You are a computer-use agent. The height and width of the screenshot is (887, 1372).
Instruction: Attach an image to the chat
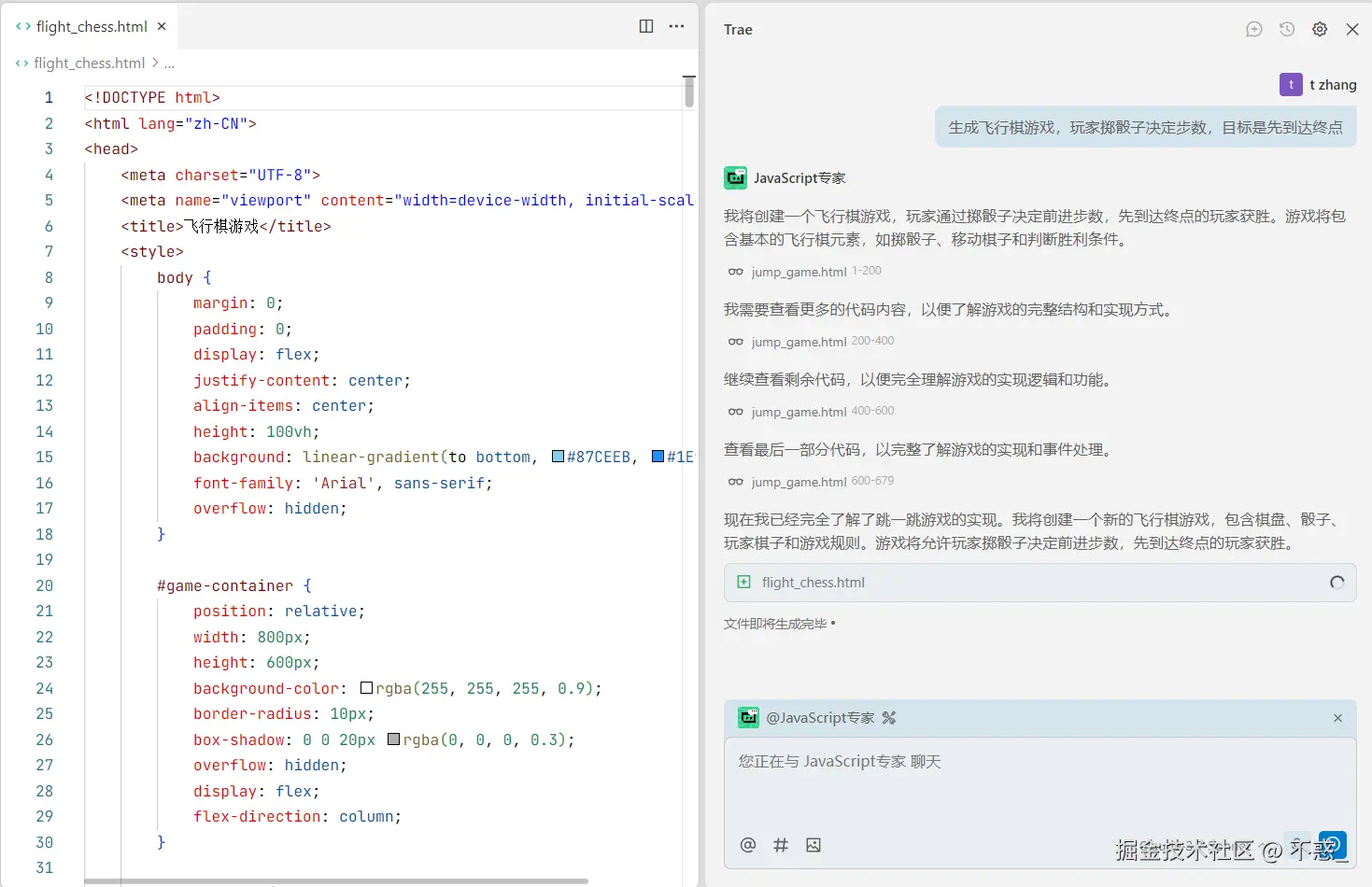point(813,845)
